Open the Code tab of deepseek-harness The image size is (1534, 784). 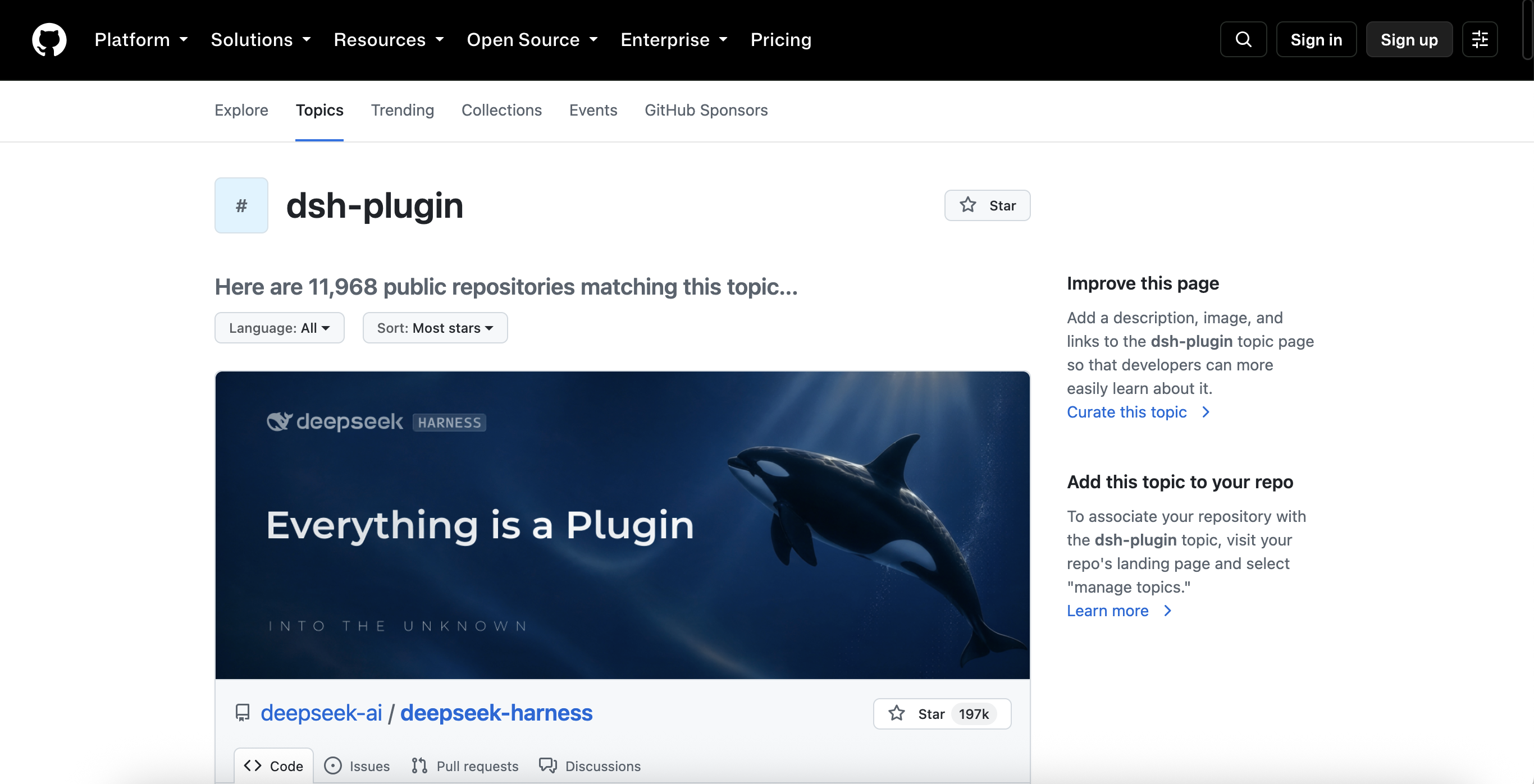tap(274, 765)
